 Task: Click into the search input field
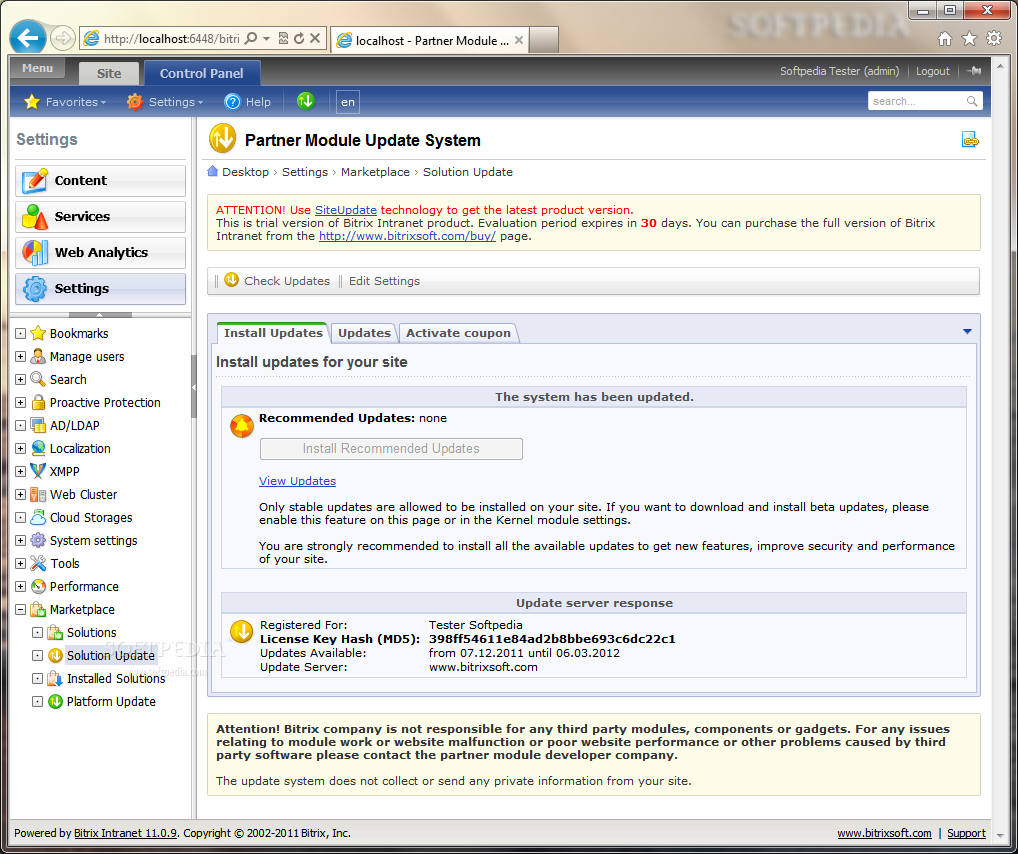pyautogui.click(x=917, y=101)
